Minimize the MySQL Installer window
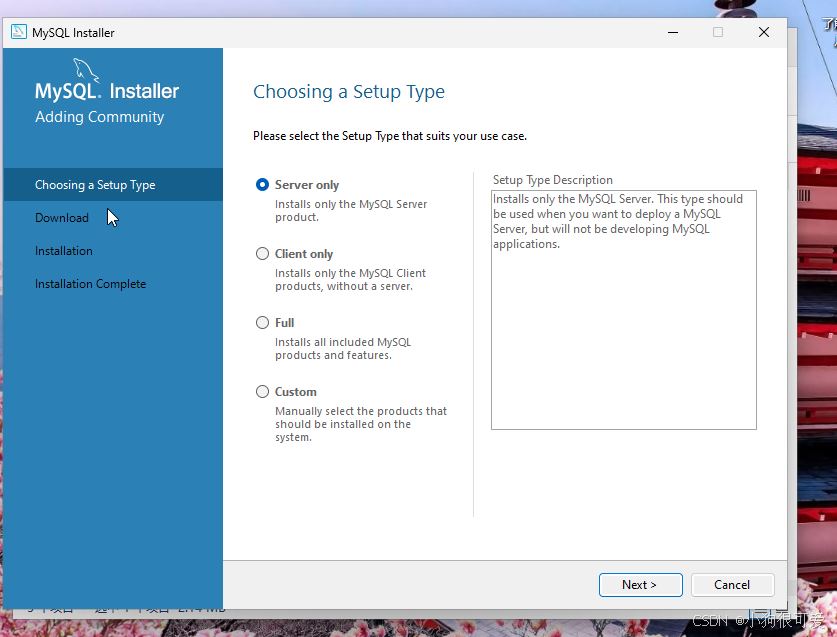 pyautogui.click(x=673, y=33)
